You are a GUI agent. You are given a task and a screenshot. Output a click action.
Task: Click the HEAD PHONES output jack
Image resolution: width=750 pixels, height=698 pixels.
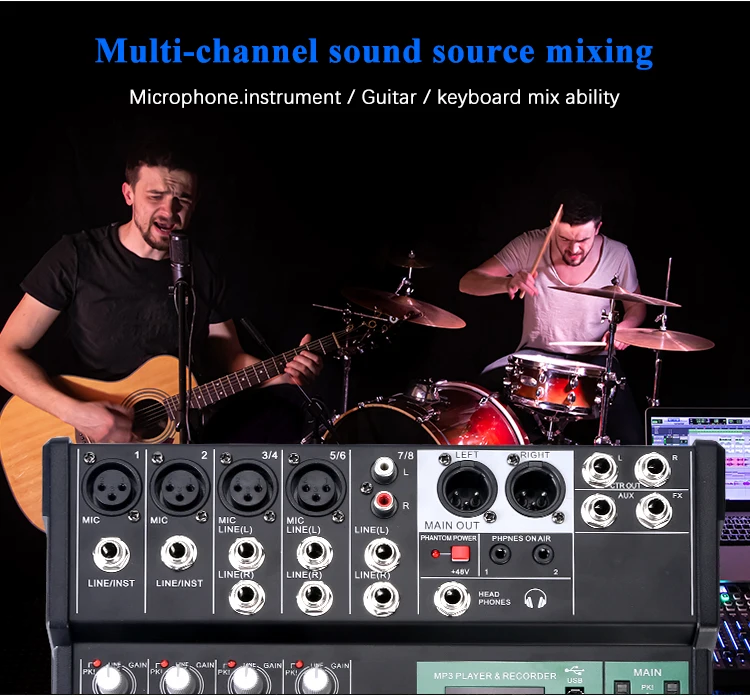[x=452, y=598]
